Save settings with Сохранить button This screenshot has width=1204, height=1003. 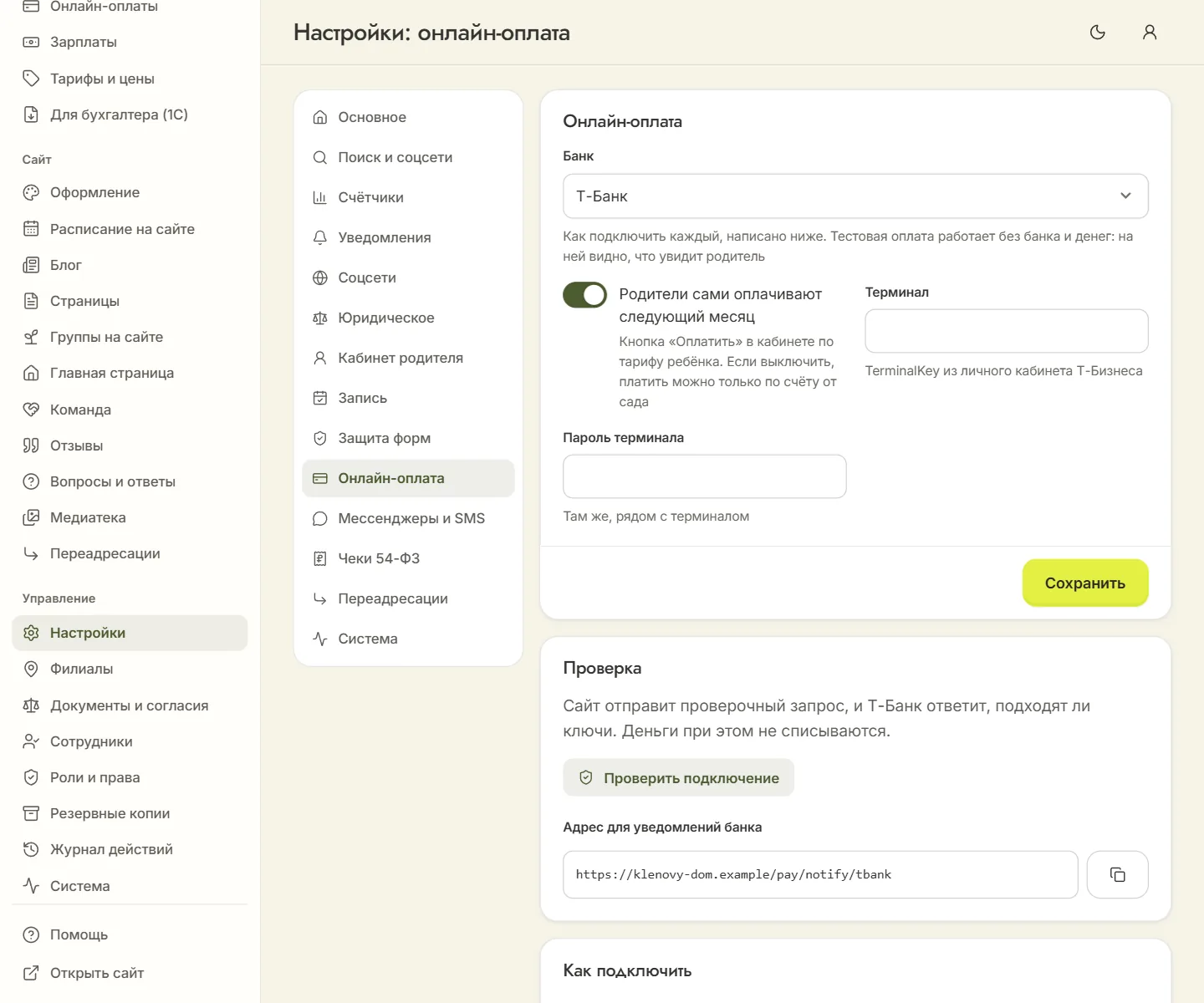pos(1085,583)
